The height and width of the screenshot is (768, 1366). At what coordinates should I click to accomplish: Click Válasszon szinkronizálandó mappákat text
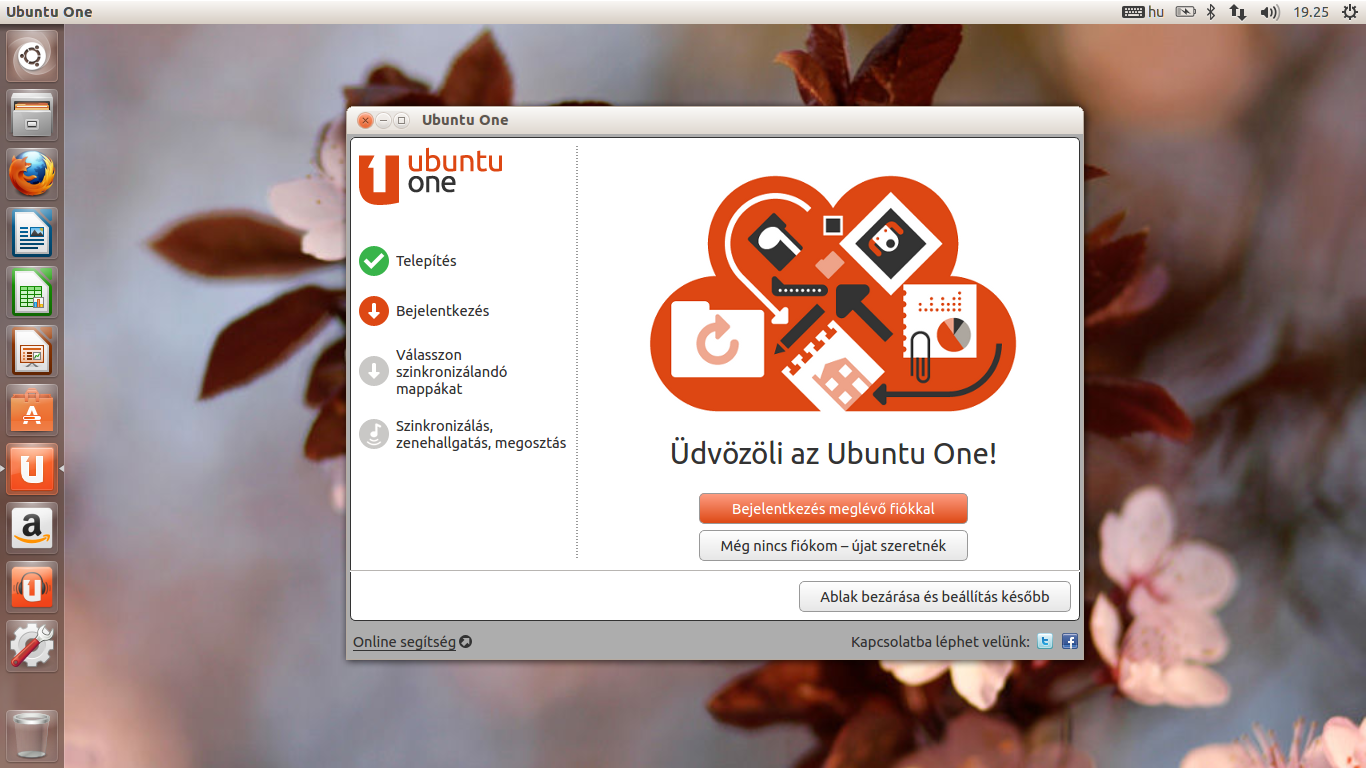pos(452,372)
